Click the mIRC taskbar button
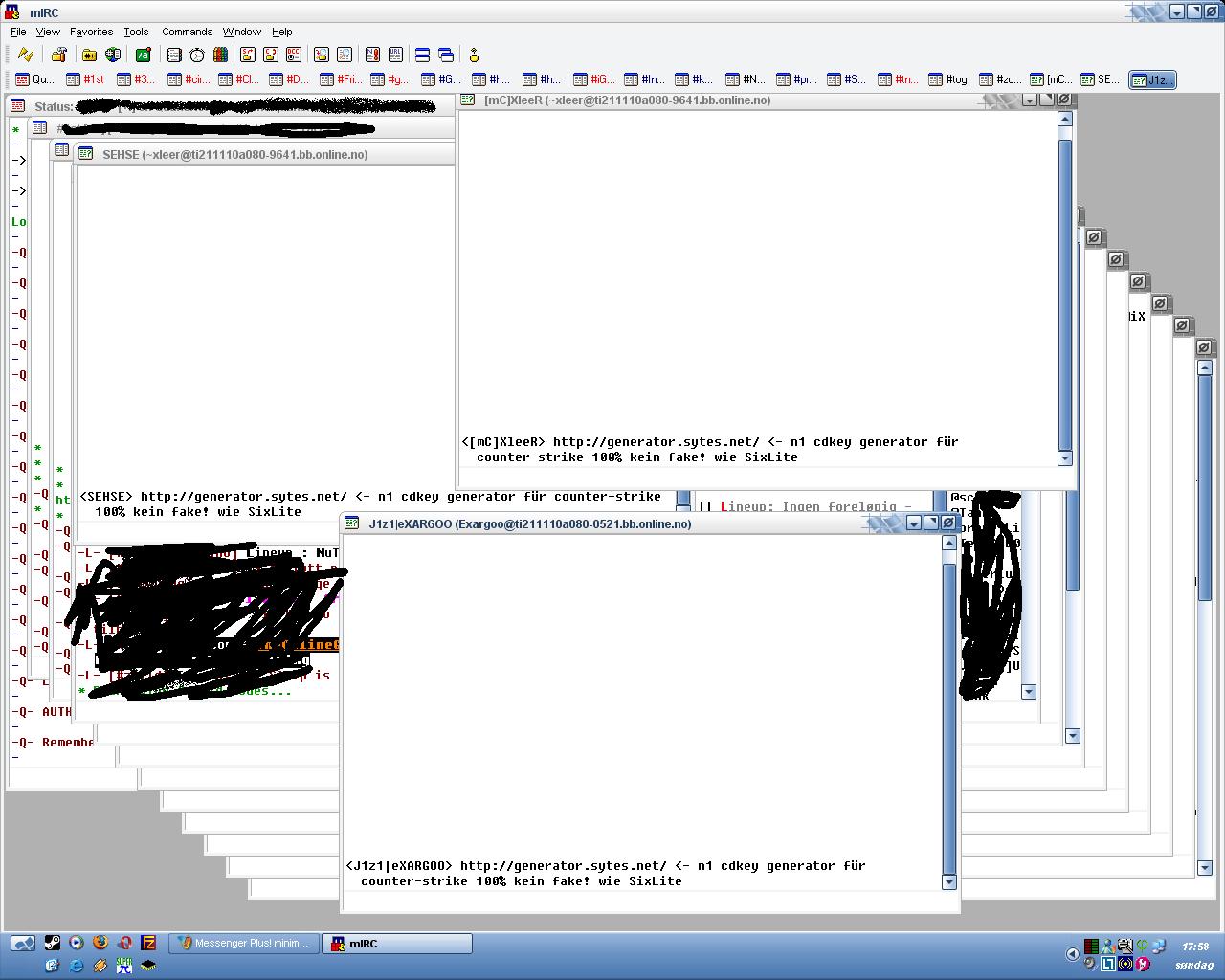Screen dimensions: 1225x980 click(396, 944)
